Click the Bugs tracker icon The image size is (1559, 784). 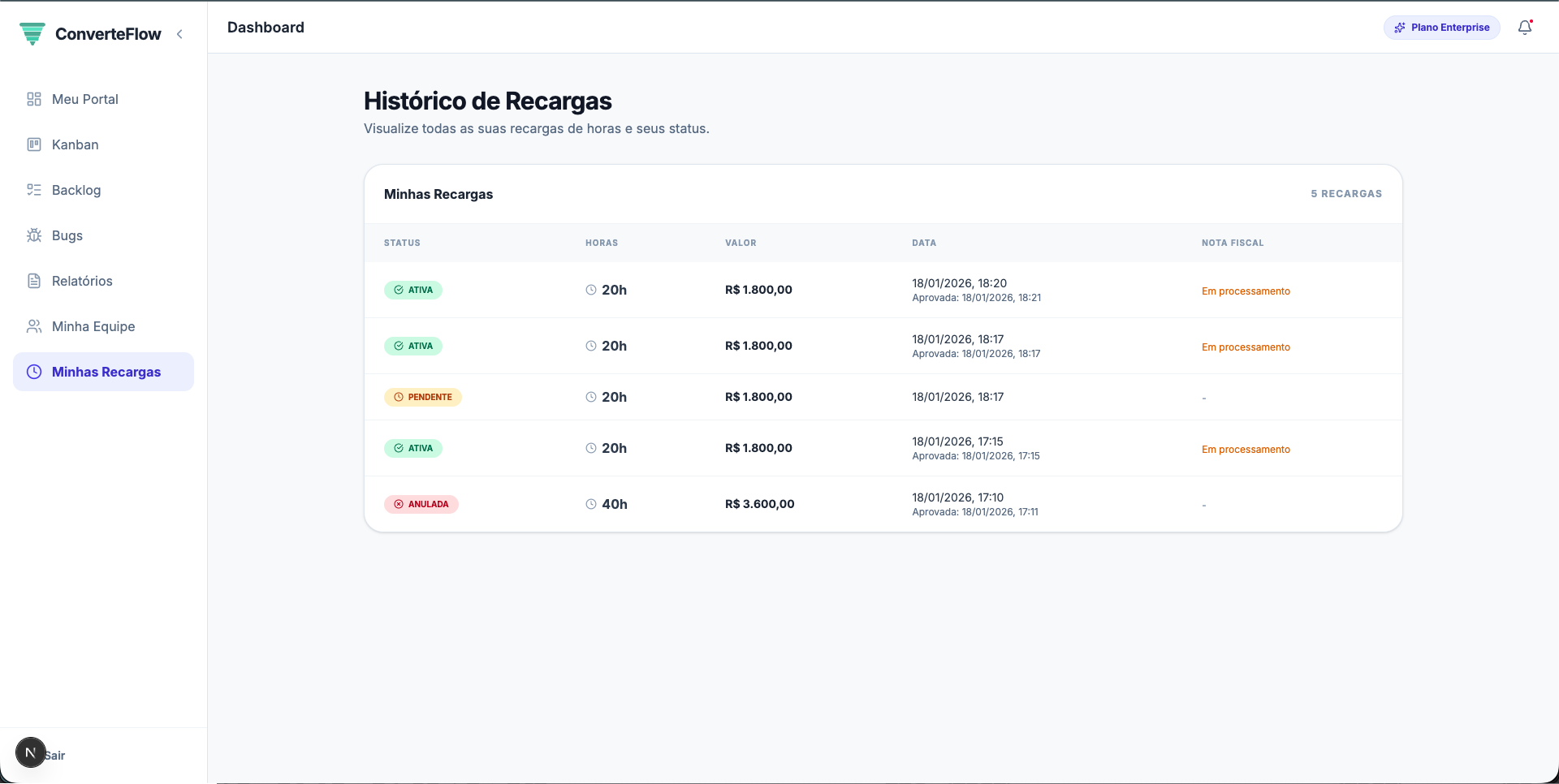point(33,235)
